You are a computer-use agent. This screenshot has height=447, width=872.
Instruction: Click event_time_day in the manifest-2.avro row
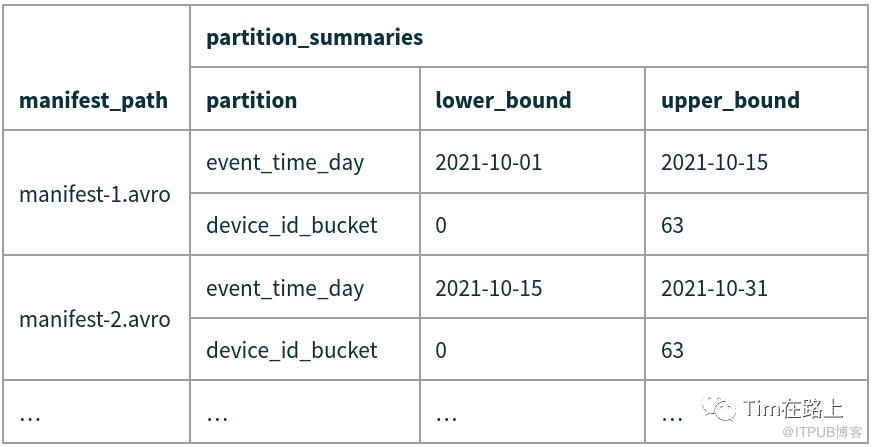pos(285,288)
